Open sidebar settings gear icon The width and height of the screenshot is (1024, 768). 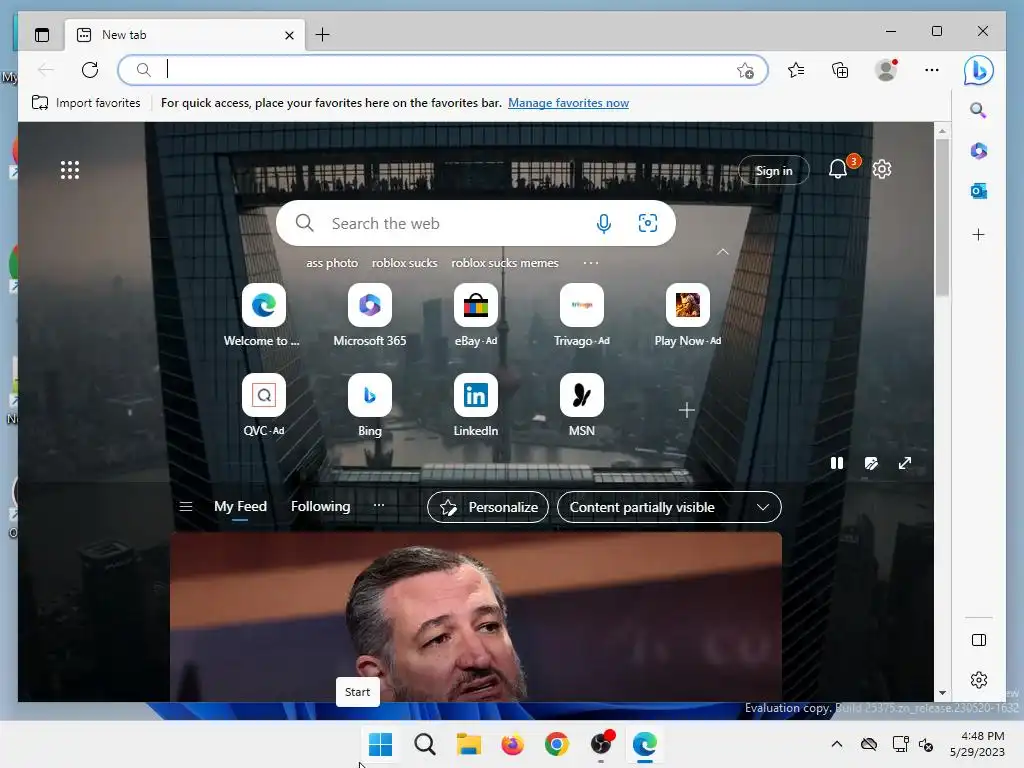978,680
